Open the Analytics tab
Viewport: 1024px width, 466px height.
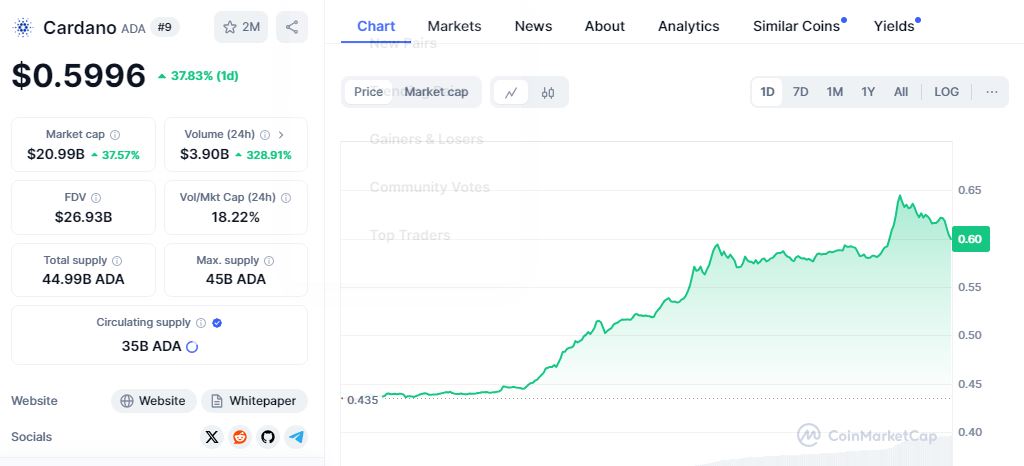(689, 27)
